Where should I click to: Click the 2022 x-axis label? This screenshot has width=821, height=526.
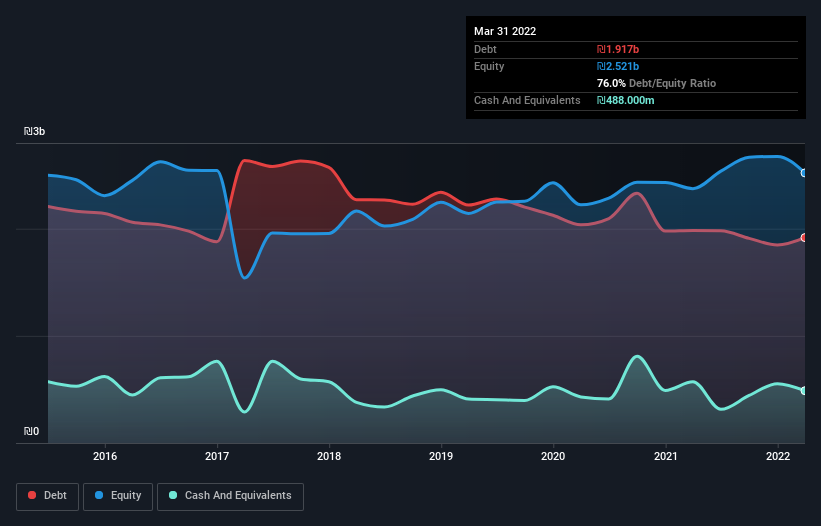[x=778, y=456]
